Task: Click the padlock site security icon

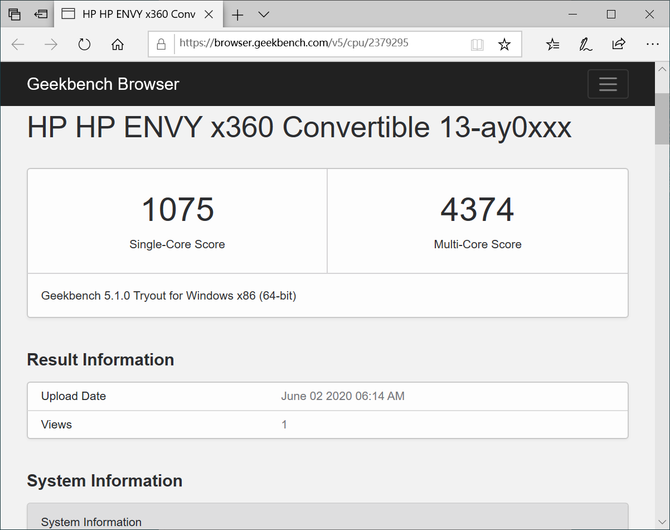Action: pyautogui.click(x=161, y=44)
